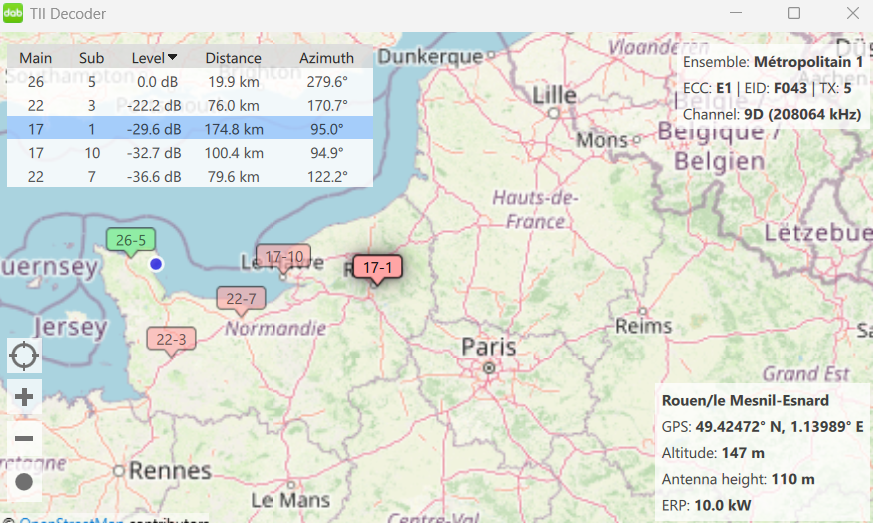
Task: Click the ERP 10.0 kW line
Action: tap(706, 505)
